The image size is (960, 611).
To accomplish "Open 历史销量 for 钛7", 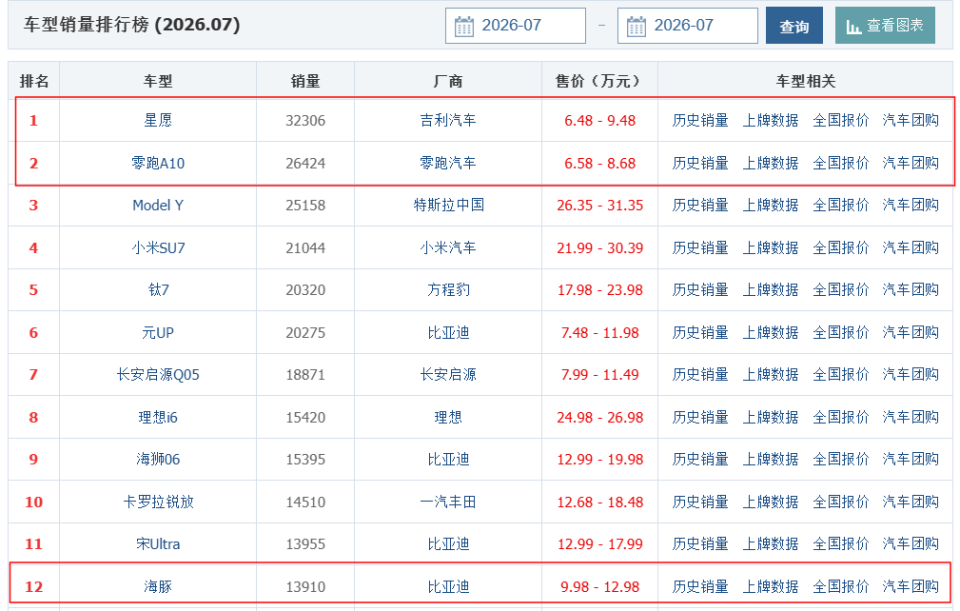I will pos(700,290).
